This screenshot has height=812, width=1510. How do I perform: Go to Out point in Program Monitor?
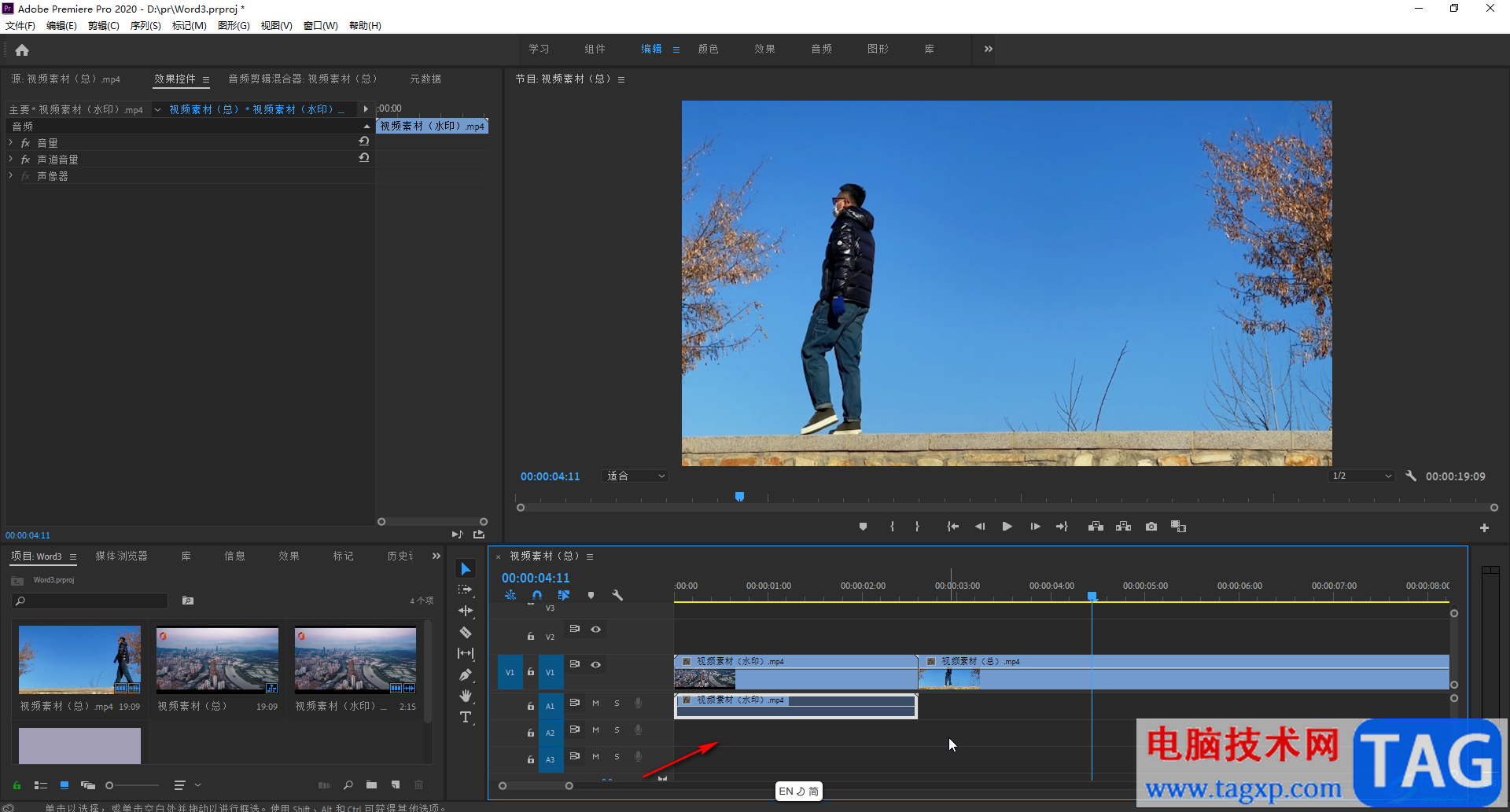[1062, 527]
